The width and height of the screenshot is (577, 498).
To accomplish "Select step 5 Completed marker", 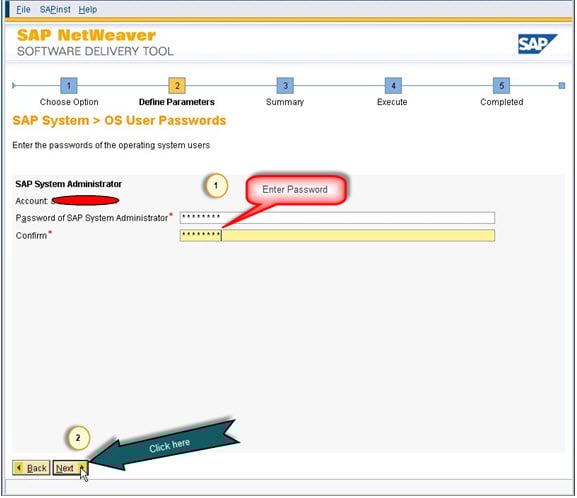I will click(501, 86).
